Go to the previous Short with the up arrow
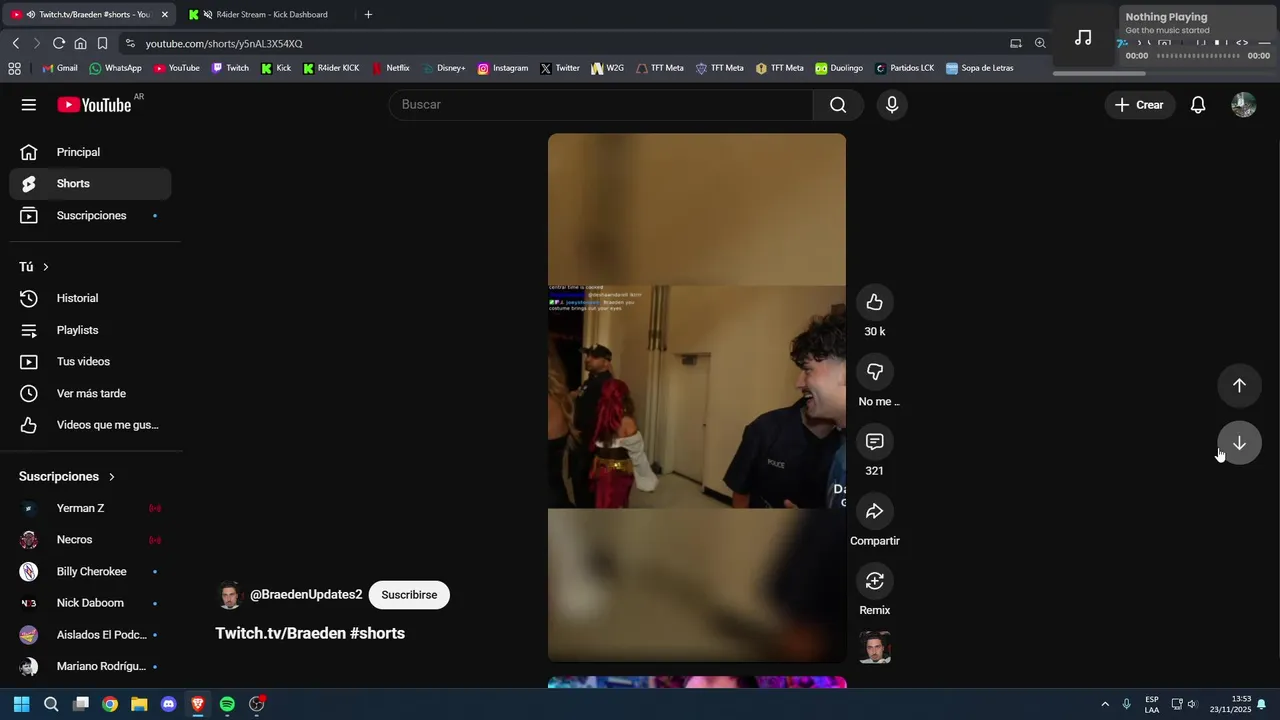The image size is (1280, 720). pos(1239,386)
